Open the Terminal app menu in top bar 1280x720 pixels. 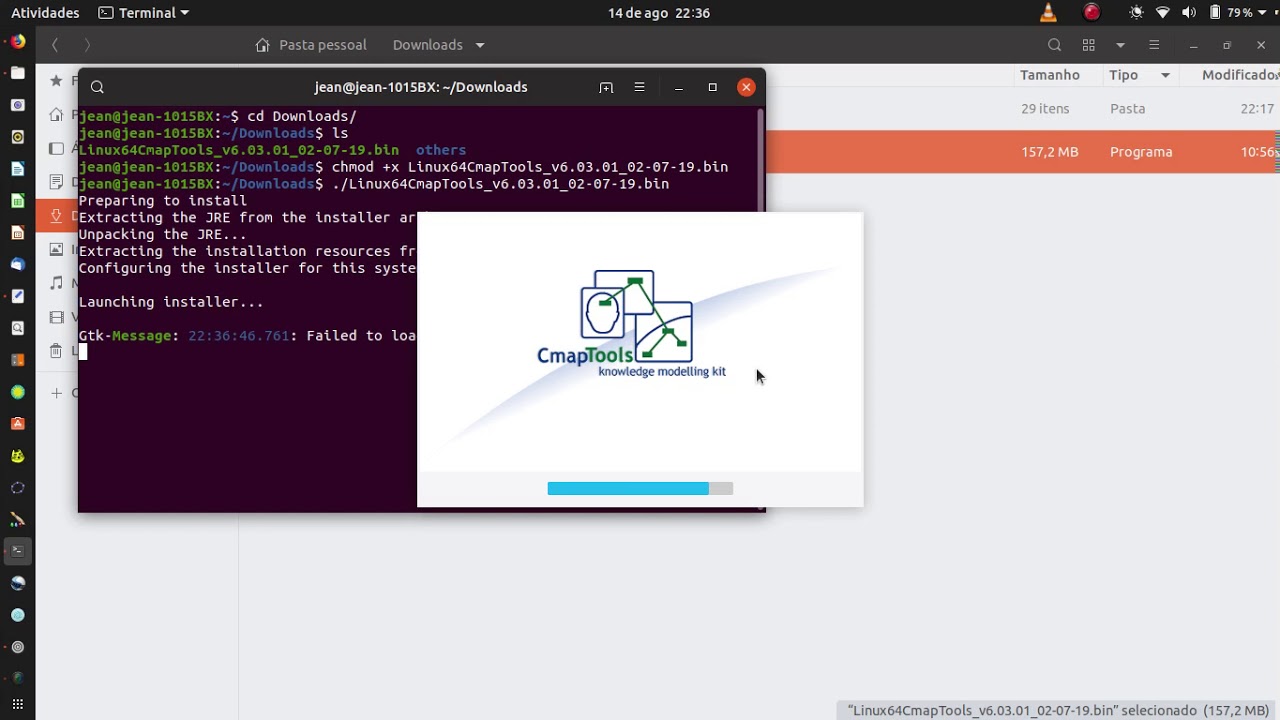click(x=144, y=13)
